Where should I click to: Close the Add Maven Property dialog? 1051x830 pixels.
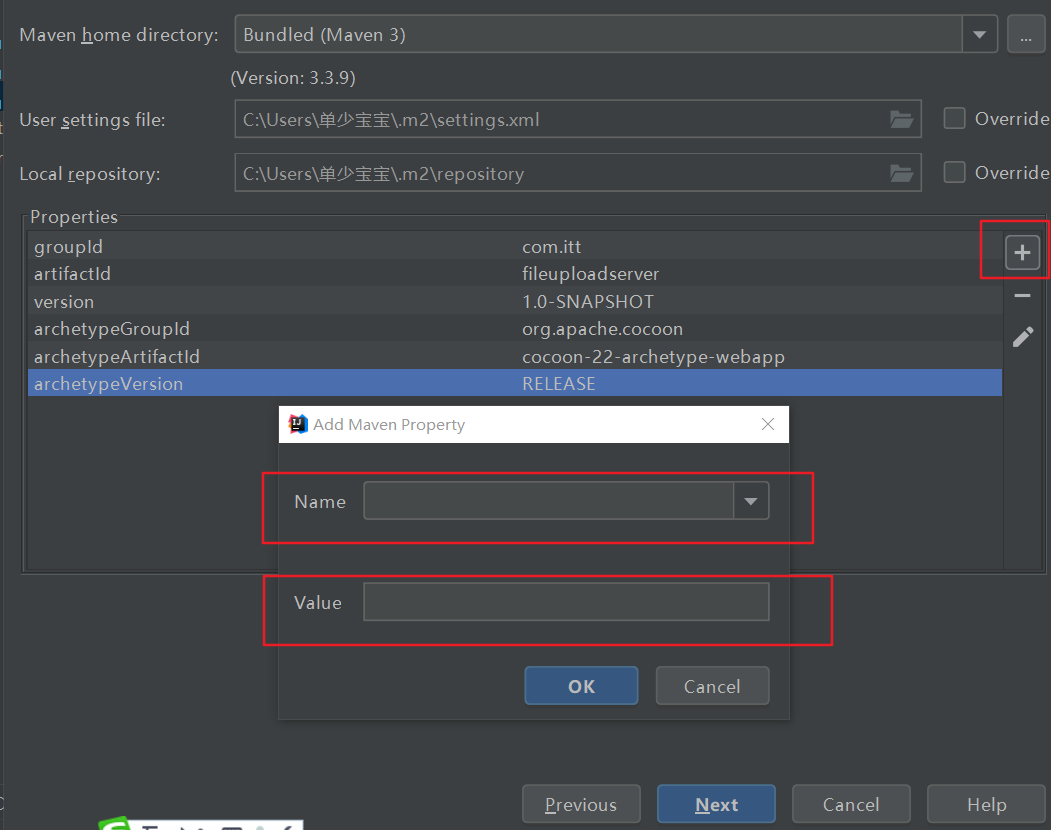pos(768,424)
